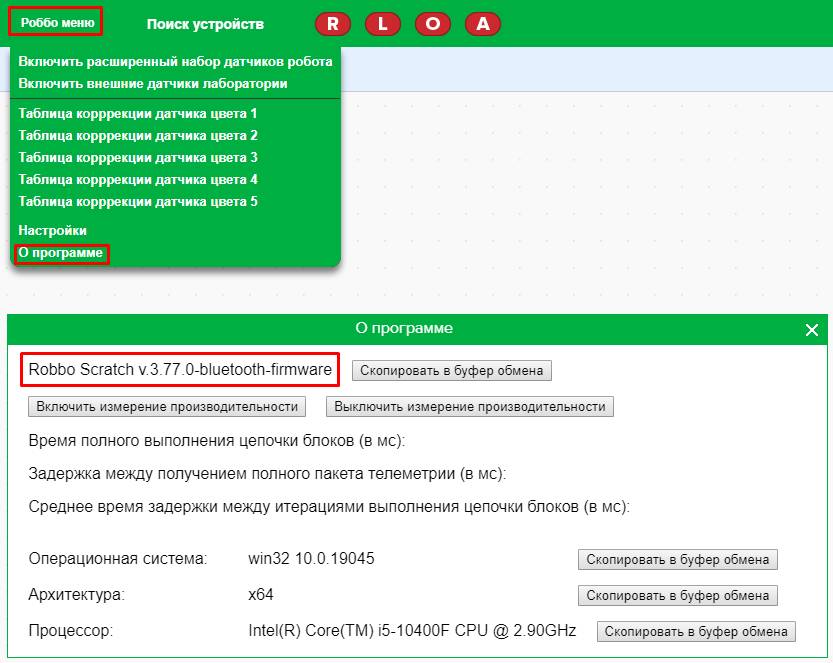Click the О программе dialog title
This screenshot has width=833, height=663.
coord(404,328)
